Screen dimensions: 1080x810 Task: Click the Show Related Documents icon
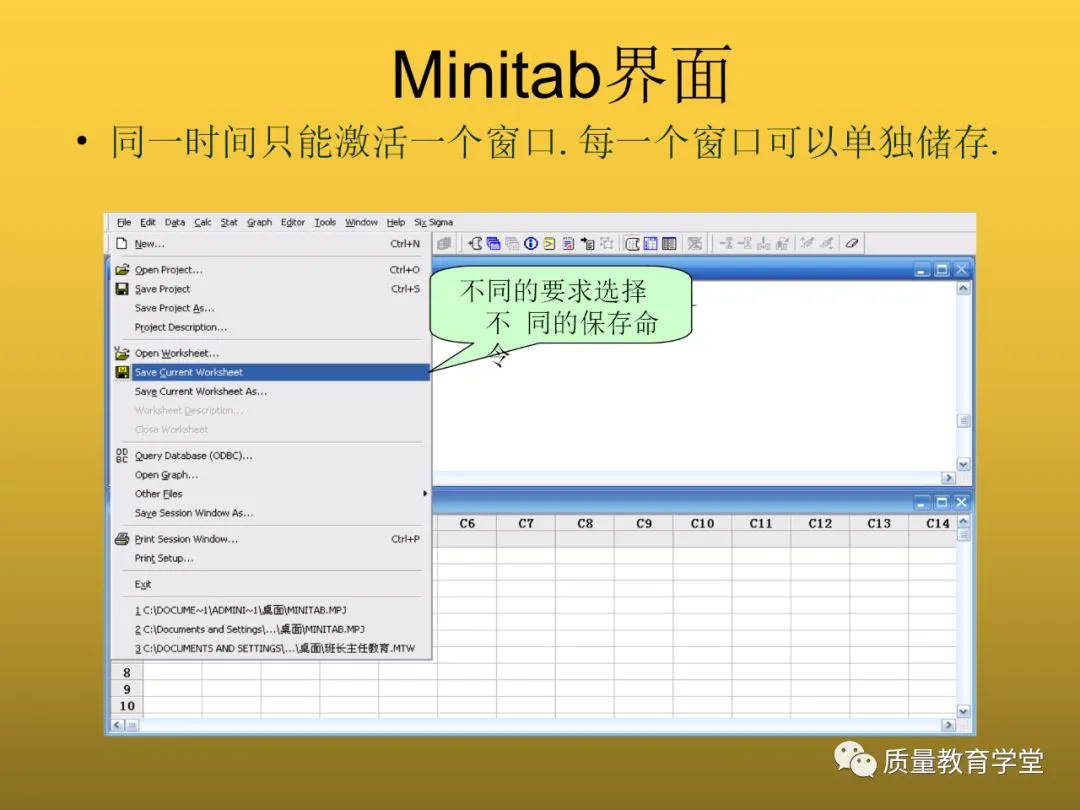pos(587,243)
